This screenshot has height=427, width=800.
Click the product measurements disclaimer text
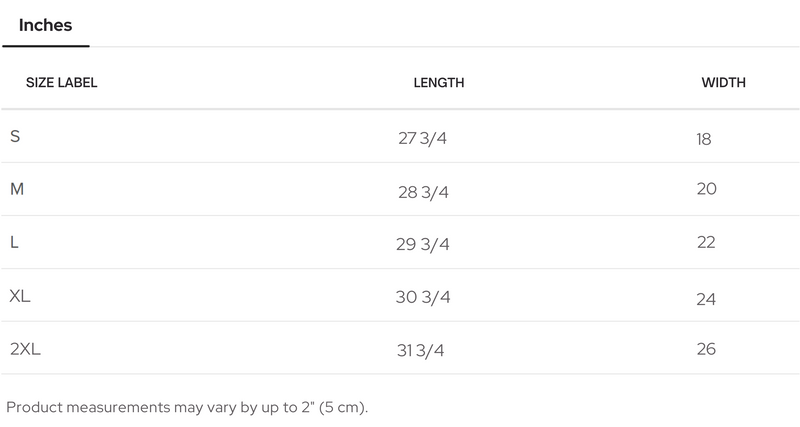187,407
